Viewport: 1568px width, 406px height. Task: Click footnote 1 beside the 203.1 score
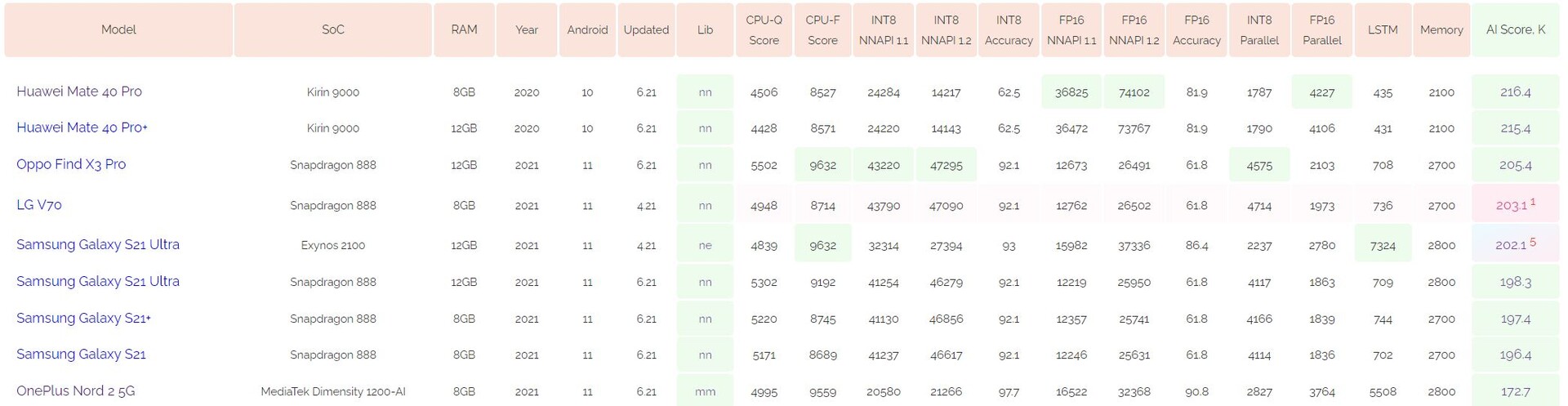pyautogui.click(x=1533, y=202)
